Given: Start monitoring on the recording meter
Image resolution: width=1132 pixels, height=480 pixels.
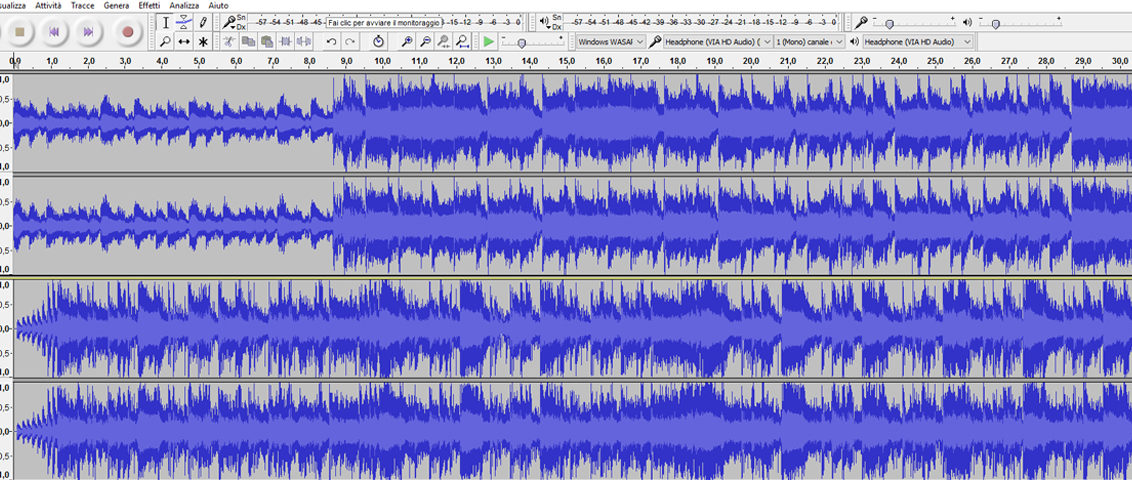Looking at the screenshot, I should point(386,22).
